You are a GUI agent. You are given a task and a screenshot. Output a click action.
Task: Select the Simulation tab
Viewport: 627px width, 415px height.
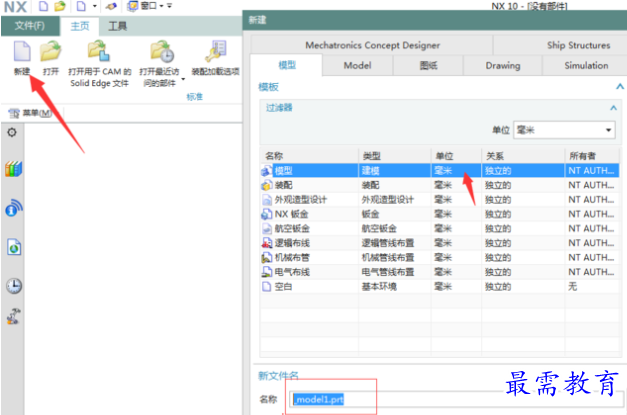coord(586,65)
